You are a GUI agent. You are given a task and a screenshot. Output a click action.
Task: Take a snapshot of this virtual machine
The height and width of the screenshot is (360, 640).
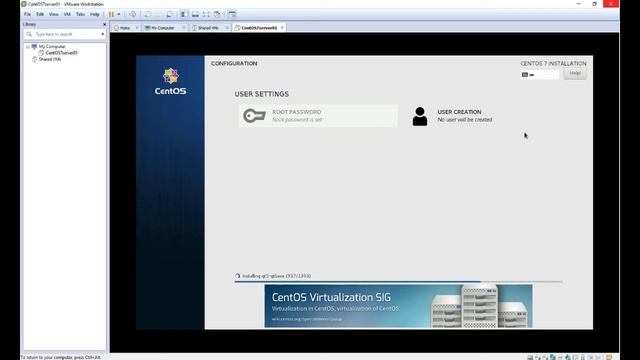[x=148, y=14]
